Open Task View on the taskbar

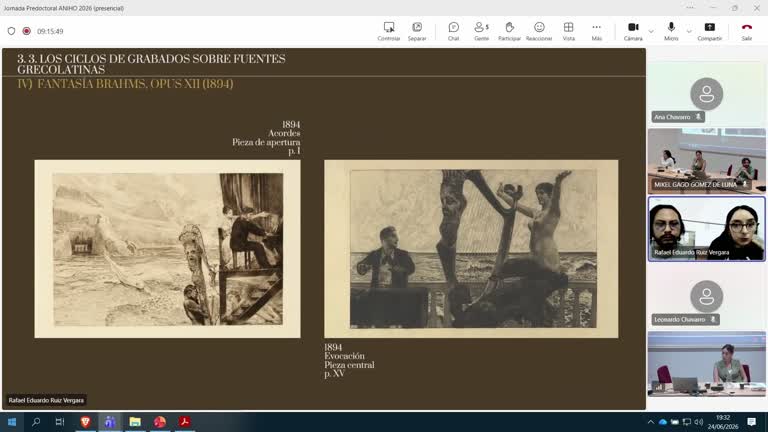(x=60, y=422)
